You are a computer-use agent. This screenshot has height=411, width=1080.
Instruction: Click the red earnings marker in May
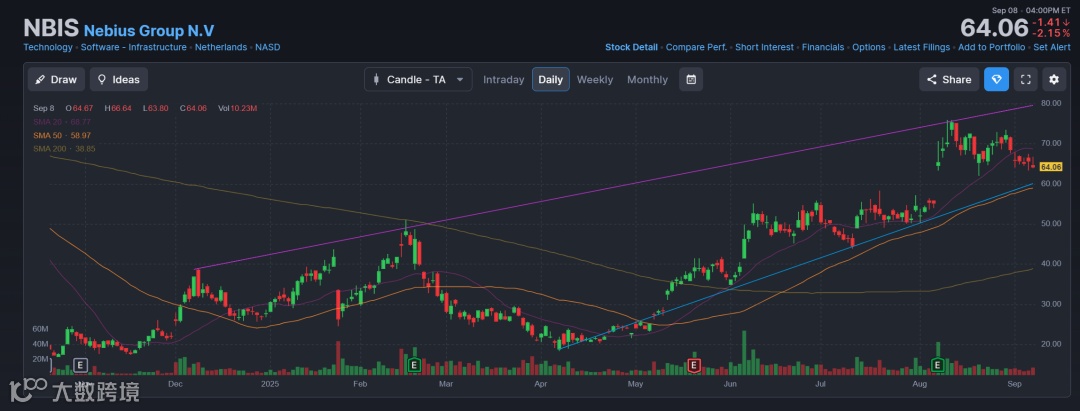point(694,364)
